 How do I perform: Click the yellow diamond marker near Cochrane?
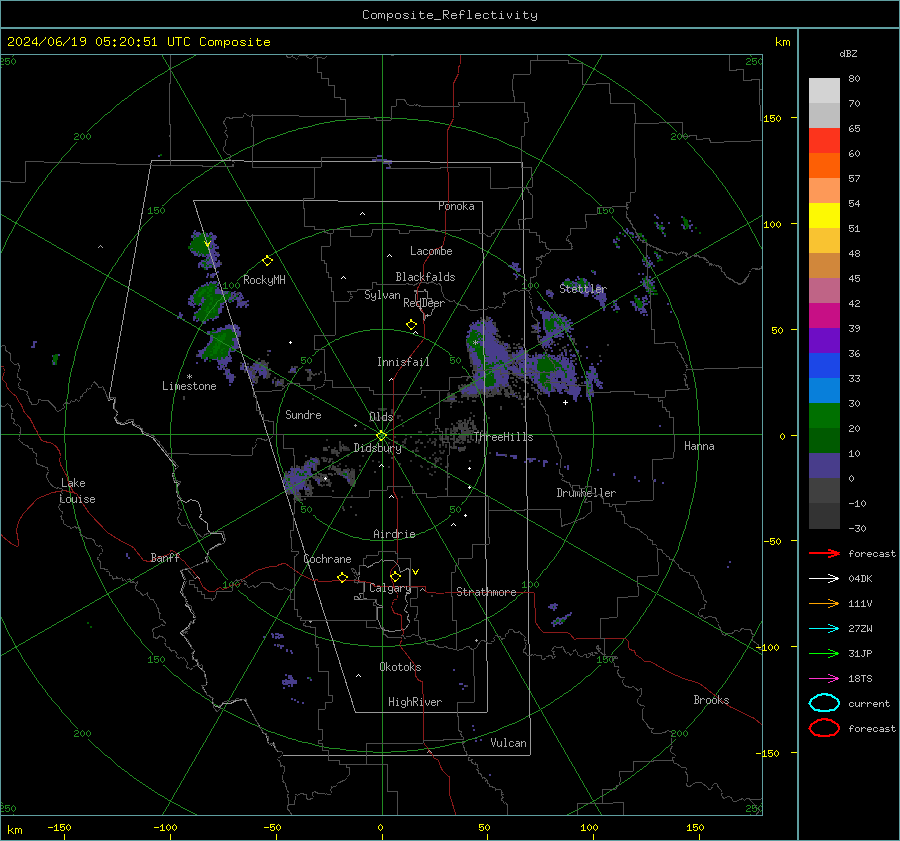(x=342, y=578)
